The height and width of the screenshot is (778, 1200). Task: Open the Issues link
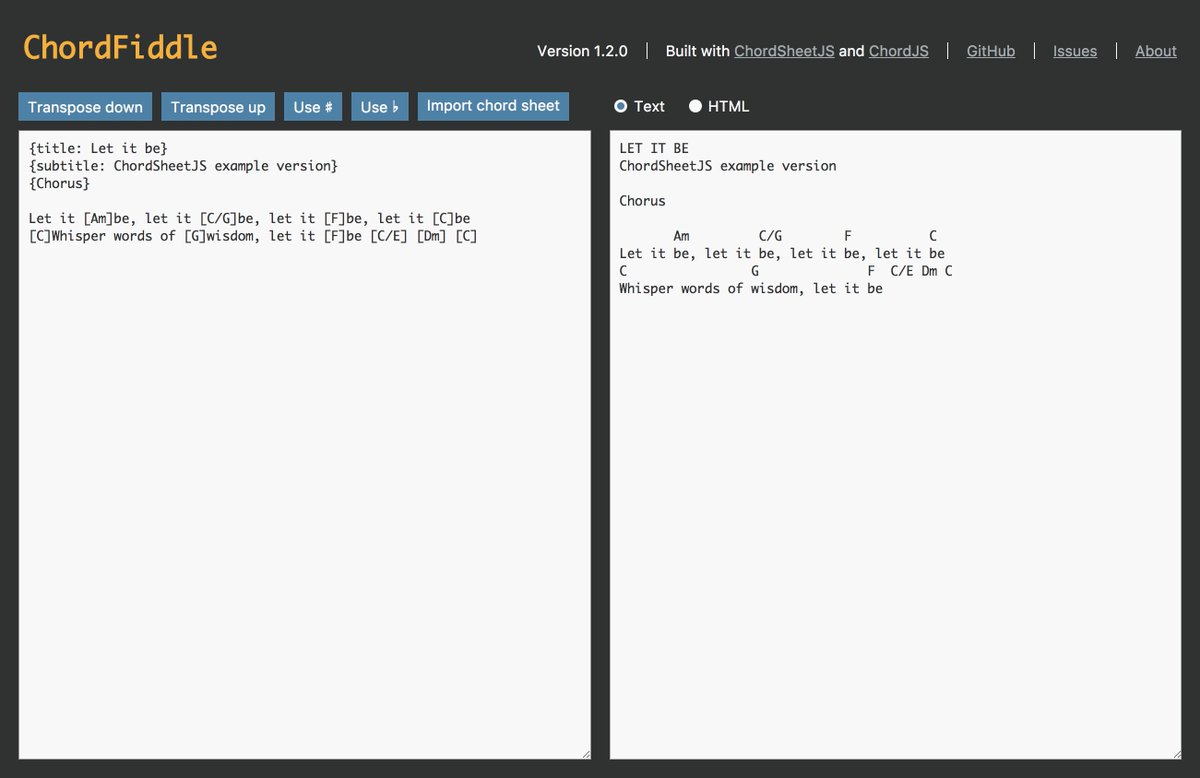[1075, 51]
